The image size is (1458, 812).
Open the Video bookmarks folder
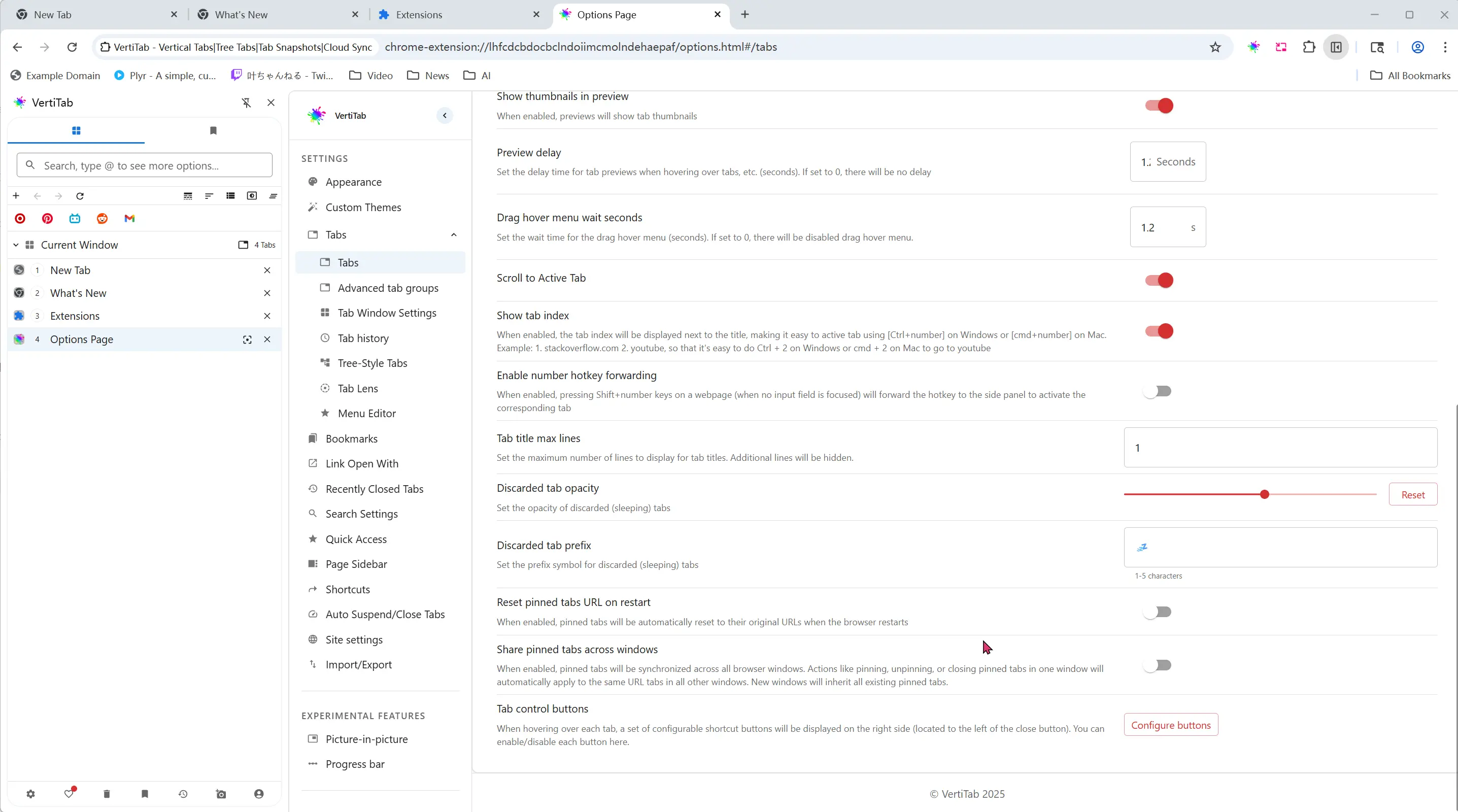pos(371,75)
